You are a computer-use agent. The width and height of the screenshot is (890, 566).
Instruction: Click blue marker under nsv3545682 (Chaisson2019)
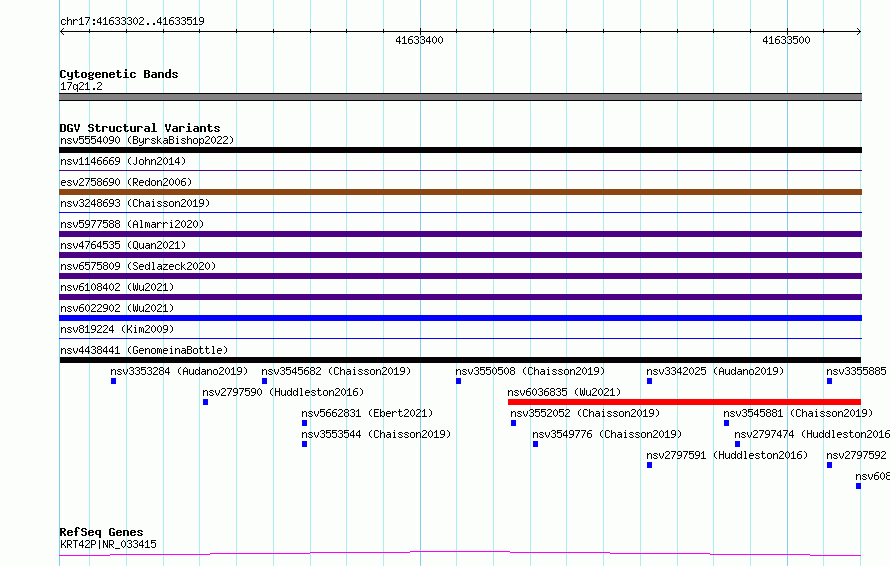265,381
